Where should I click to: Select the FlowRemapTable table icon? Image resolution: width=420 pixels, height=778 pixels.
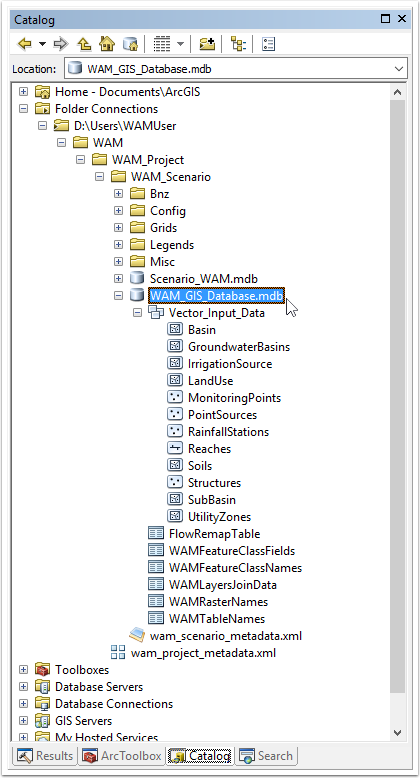click(x=156, y=533)
